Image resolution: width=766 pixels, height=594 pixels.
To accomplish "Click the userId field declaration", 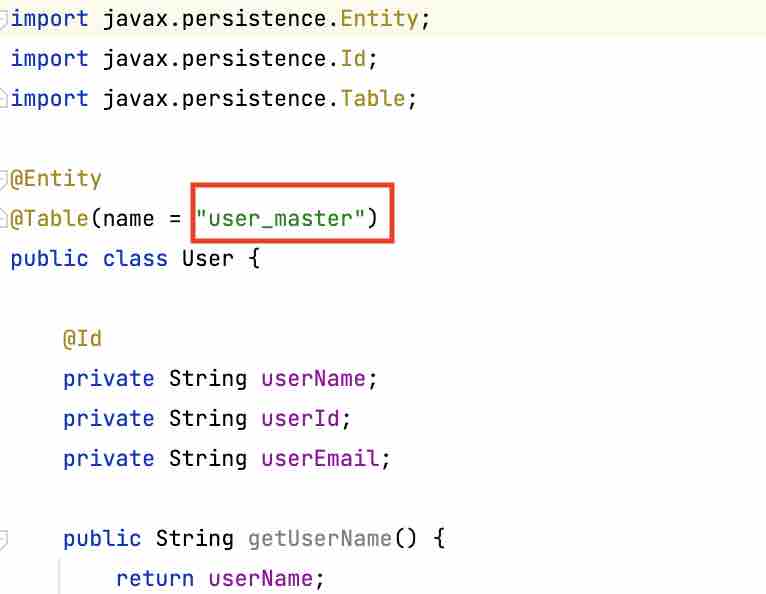I will [300, 419].
